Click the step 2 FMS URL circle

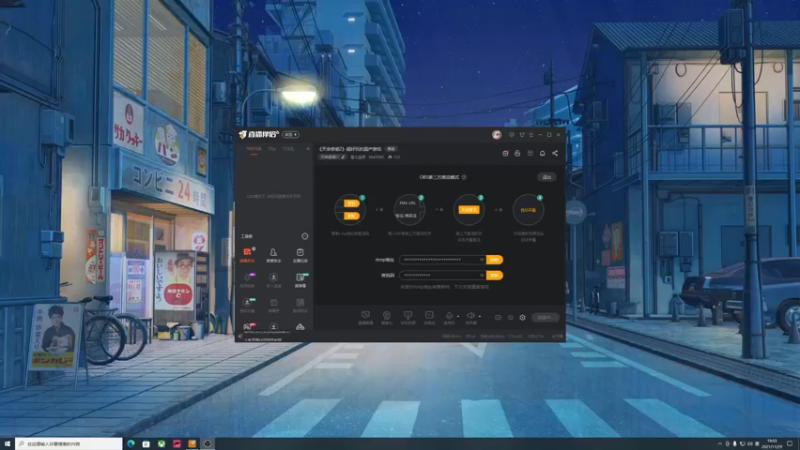point(409,210)
